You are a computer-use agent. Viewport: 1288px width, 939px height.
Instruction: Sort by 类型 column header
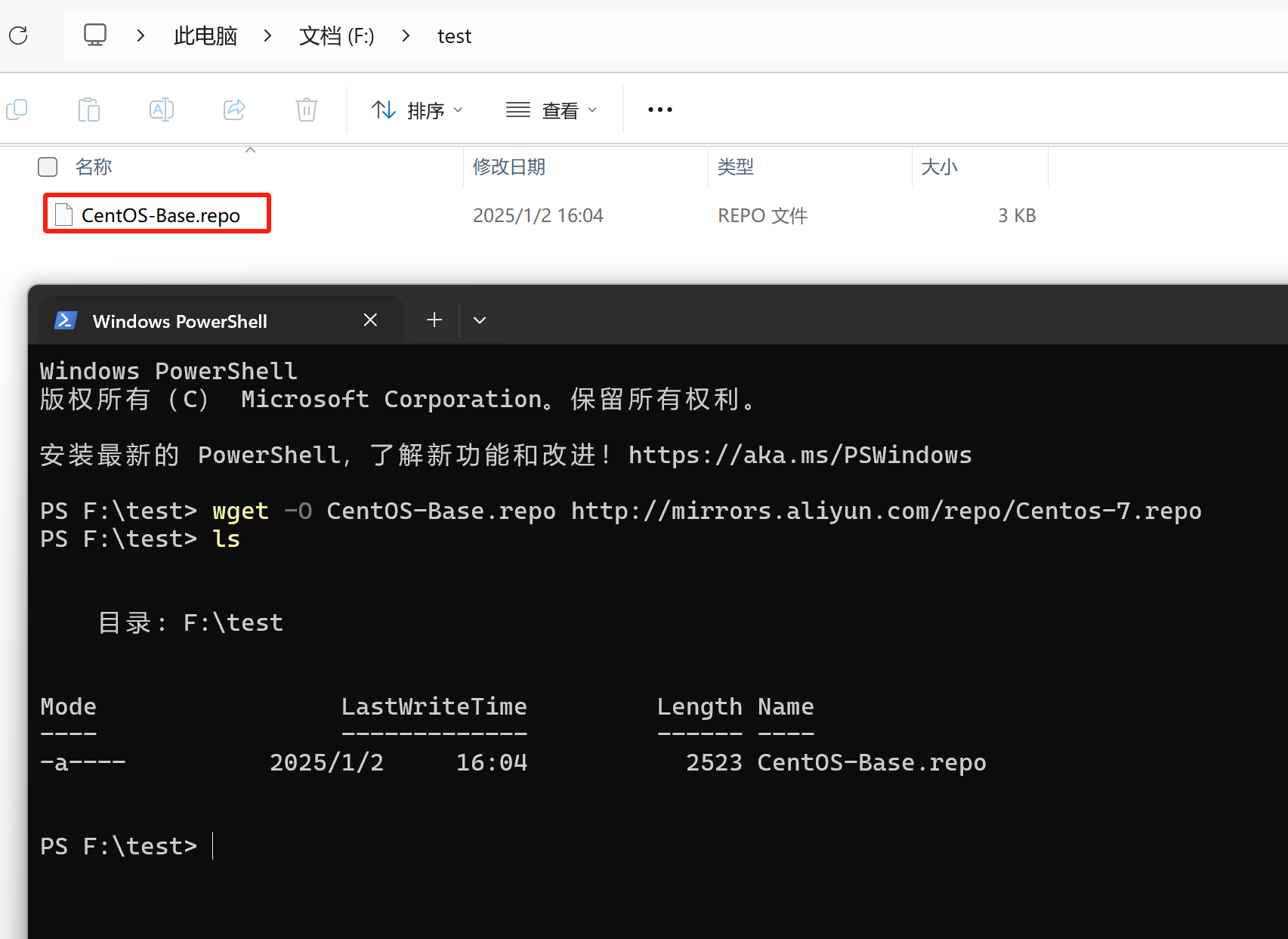(736, 167)
